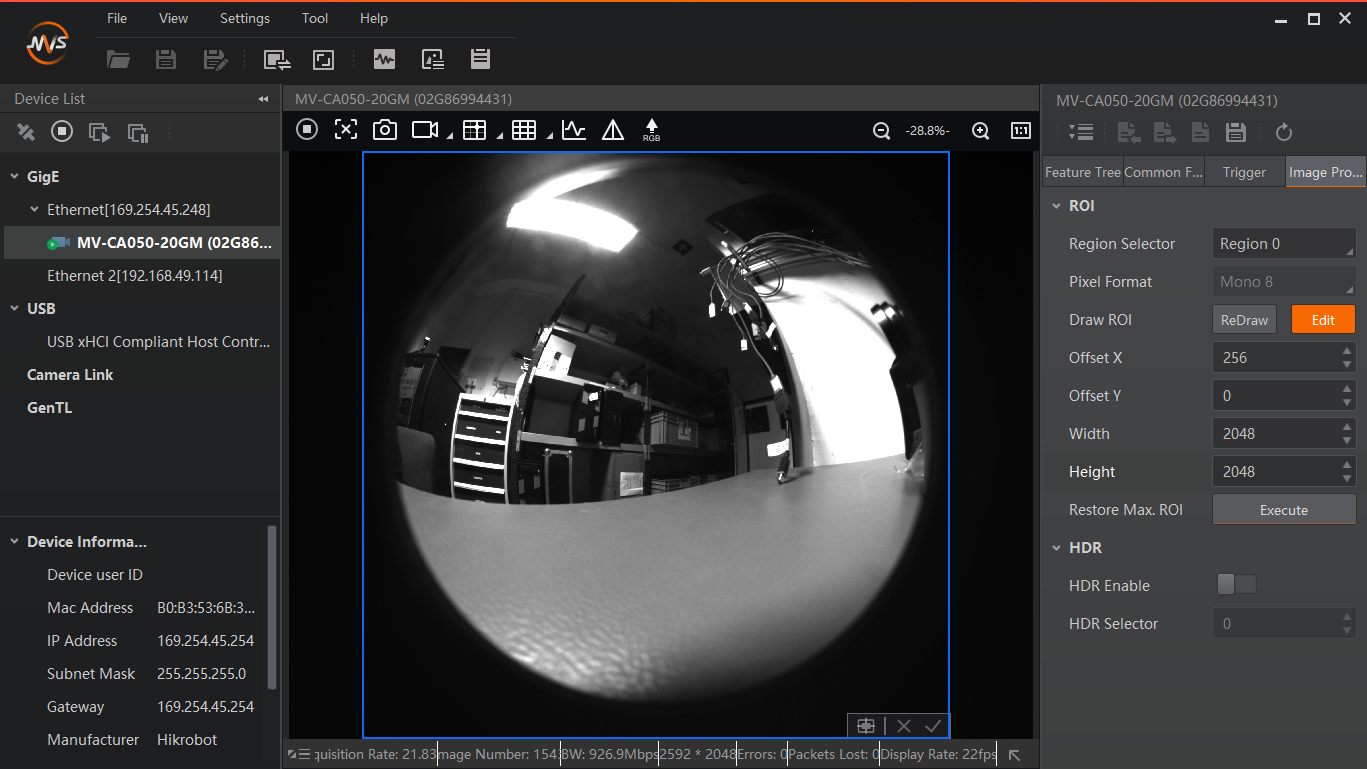Refresh the camera feature list

(1283, 132)
